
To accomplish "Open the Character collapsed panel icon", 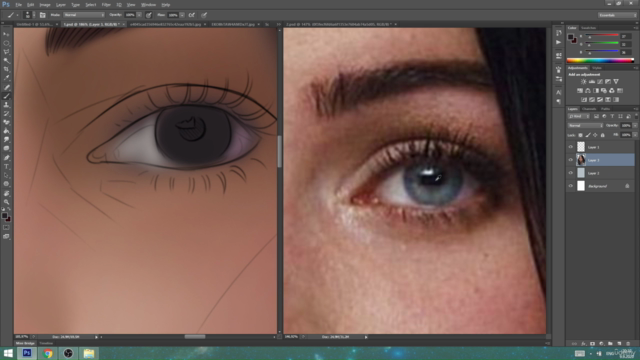I will (x=558, y=93).
